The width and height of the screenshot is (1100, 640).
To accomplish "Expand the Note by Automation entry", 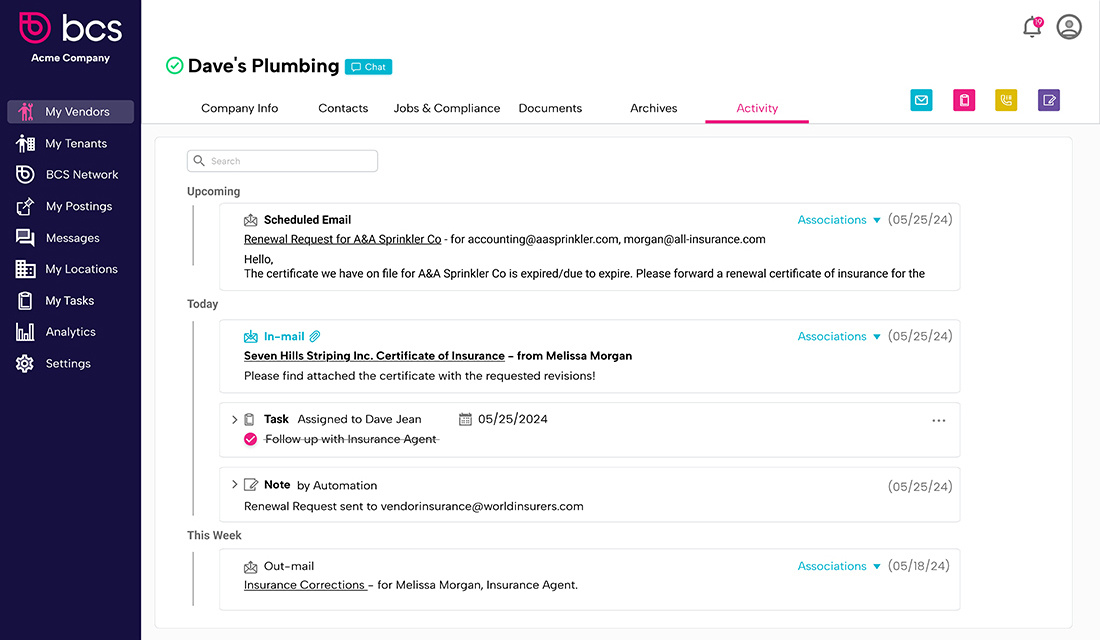I will click(x=234, y=484).
